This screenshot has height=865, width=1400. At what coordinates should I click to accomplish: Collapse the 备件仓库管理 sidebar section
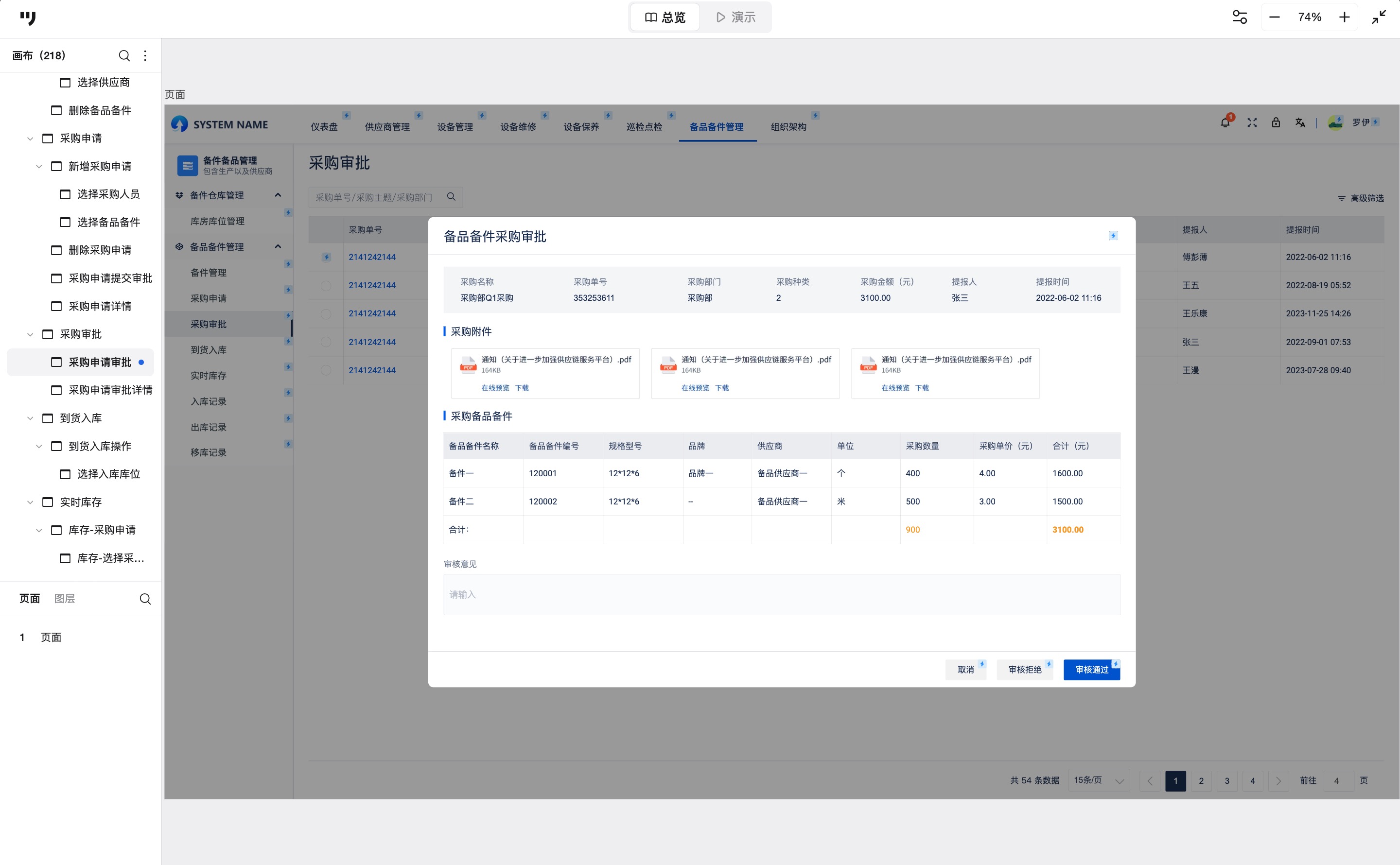(x=278, y=195)
